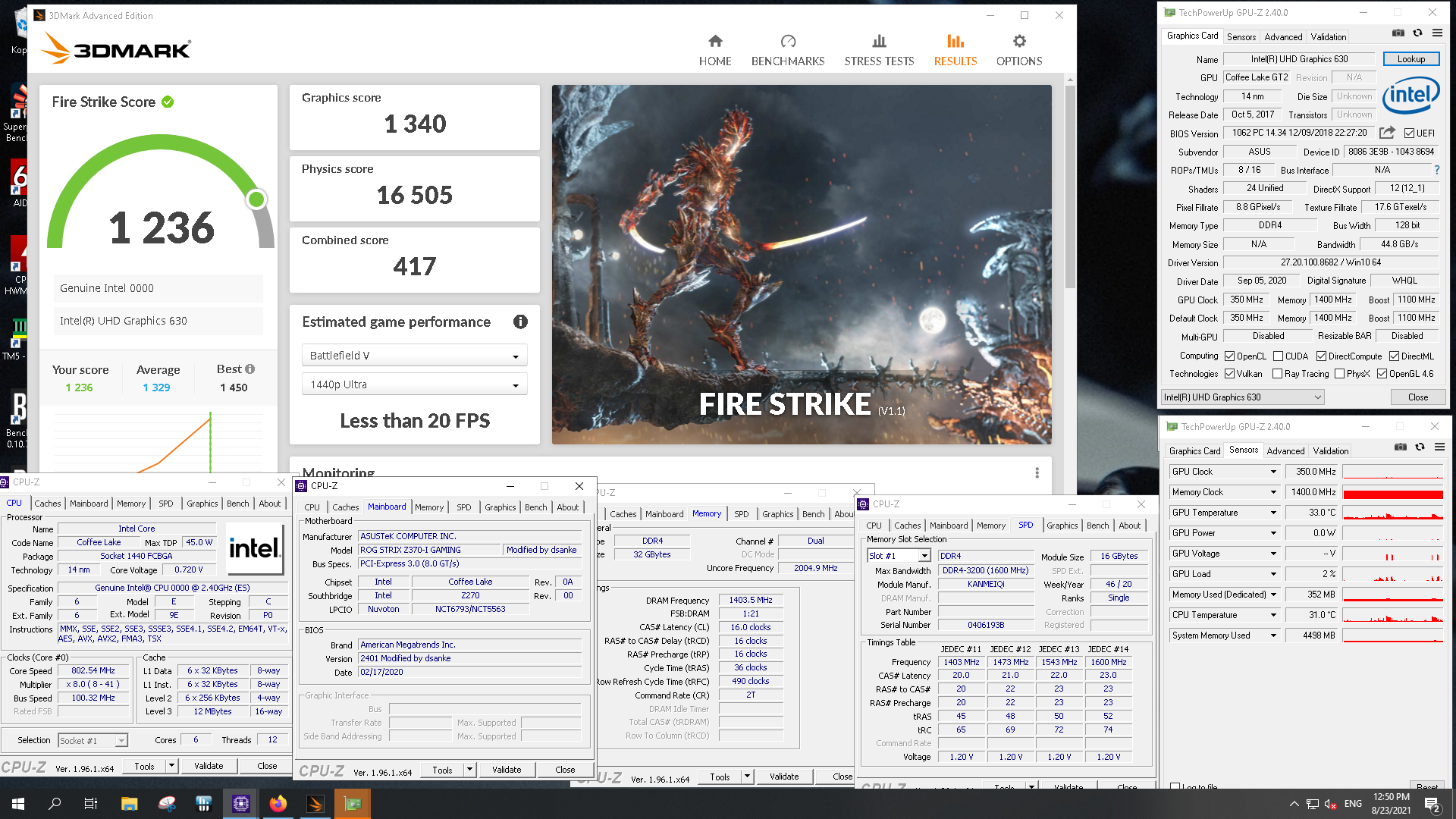Toggle the PhysX checkbox in GPU-Z
1456x819 pixels.
(1340, 374)
